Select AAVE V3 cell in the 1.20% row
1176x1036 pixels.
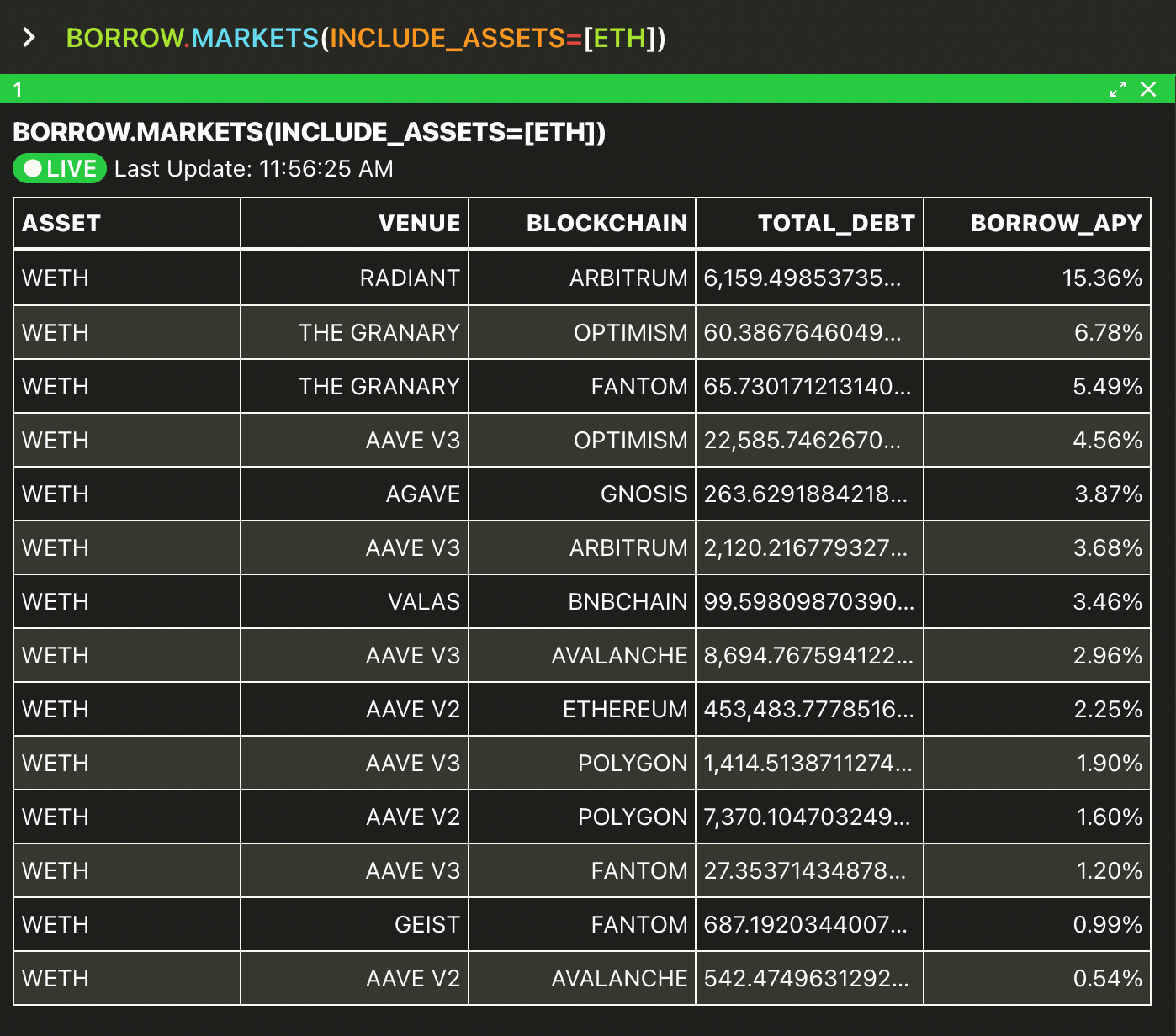click(355, 870)
